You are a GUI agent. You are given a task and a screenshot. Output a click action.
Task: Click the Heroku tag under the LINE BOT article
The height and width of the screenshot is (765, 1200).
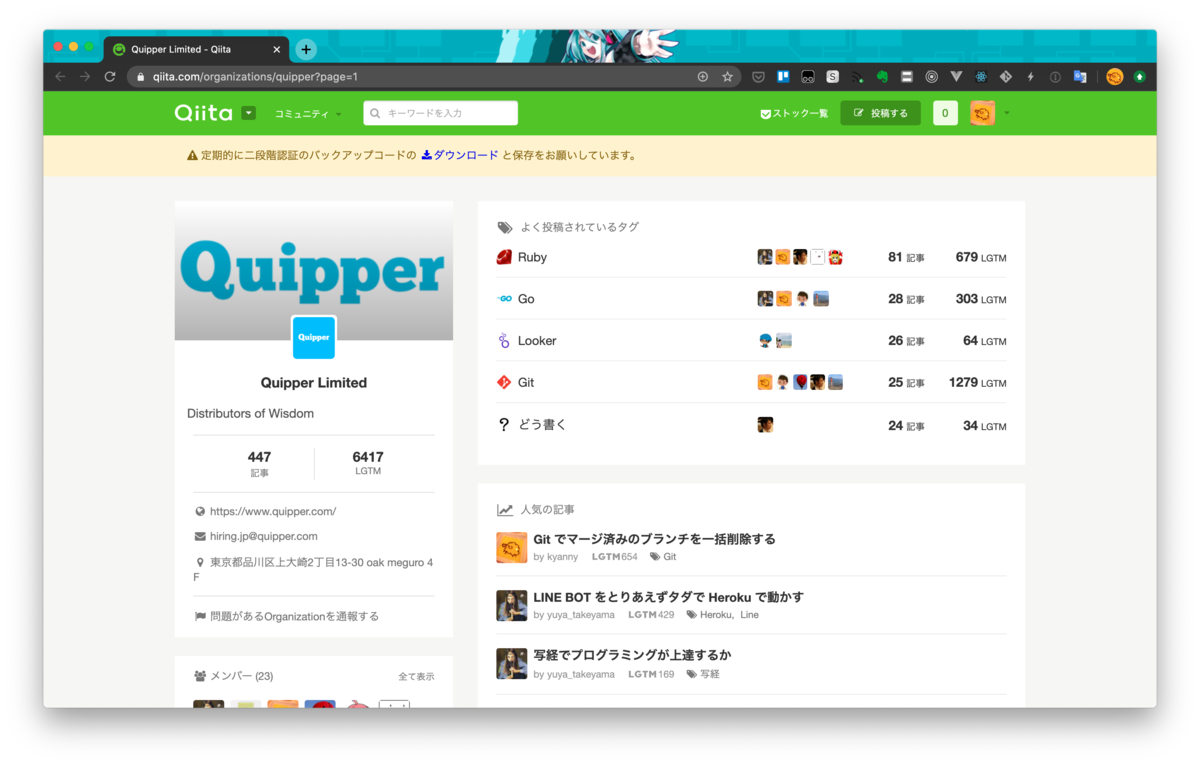click(714, 615)
